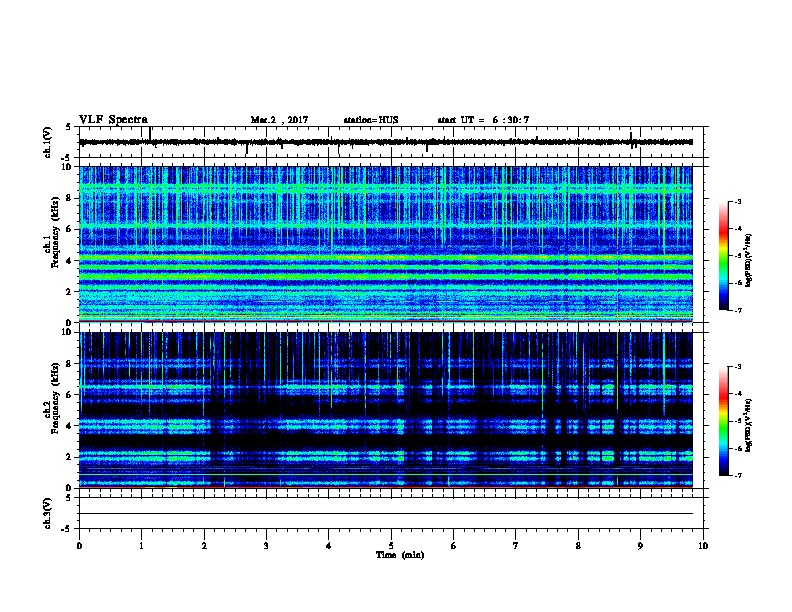The width and height of the screenshot is (792, 612).
Task: Click the bright 3 kHz band in ch.1 spectrogram
Action: (386, 277)
